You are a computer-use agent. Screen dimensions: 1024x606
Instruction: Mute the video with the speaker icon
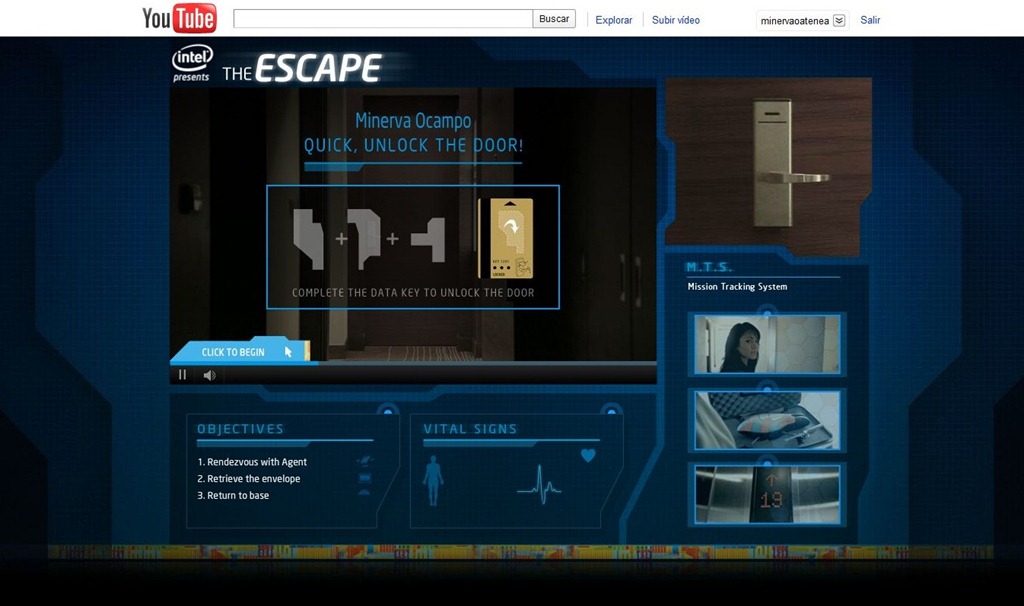click(x=209, y=375)
